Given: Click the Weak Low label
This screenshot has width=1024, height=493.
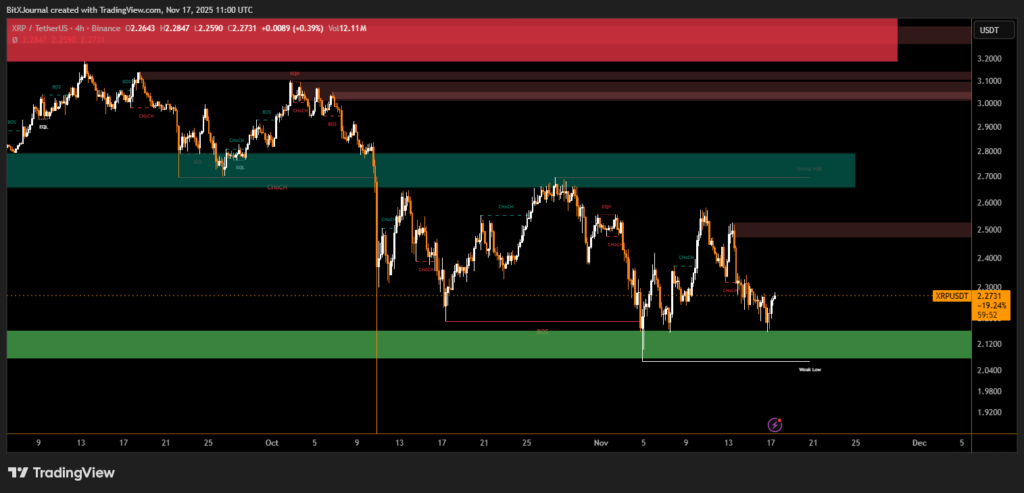Looking at the screenshot, I should 809,369.
